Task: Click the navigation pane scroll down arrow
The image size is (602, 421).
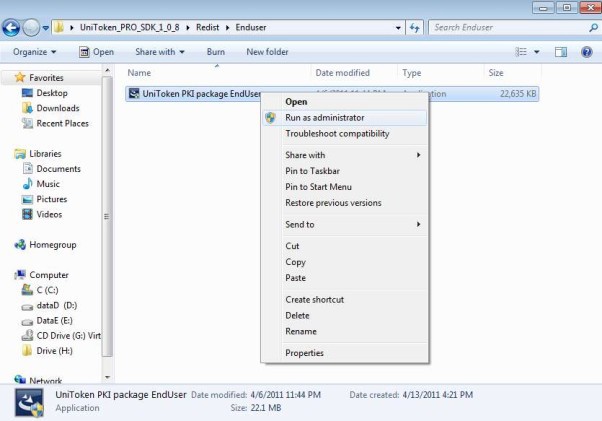Action: coord(108,377)
